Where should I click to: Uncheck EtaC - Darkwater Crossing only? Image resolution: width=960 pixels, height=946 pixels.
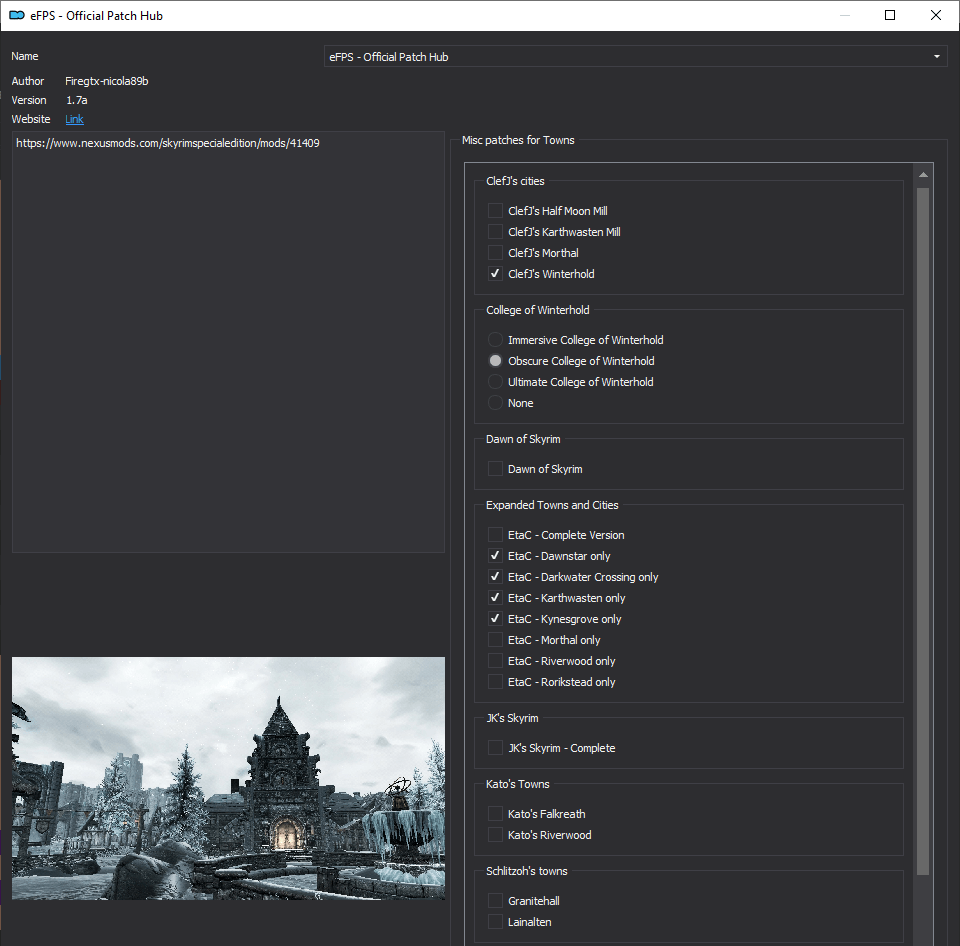[495, 577]
